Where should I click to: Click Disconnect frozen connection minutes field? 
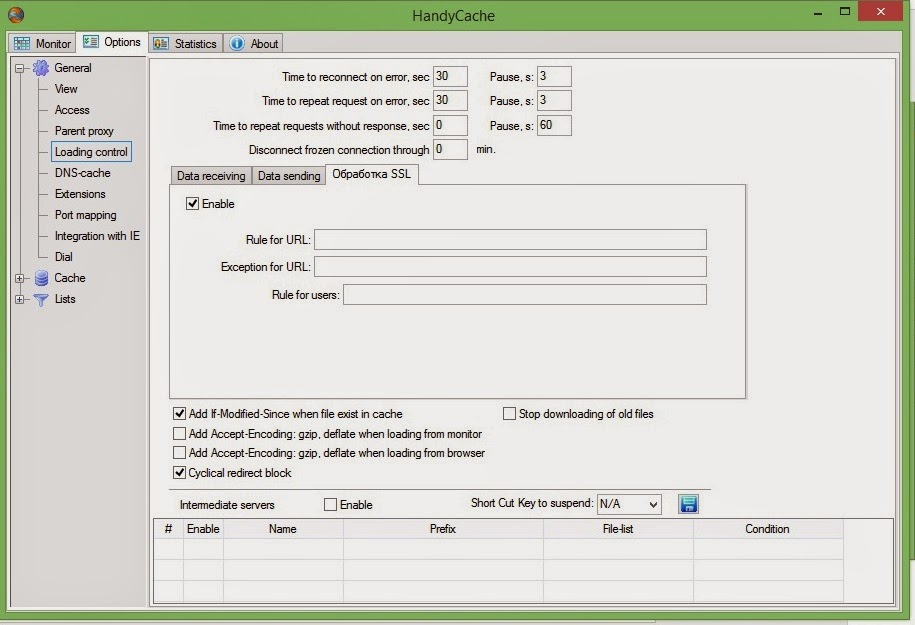450,149
